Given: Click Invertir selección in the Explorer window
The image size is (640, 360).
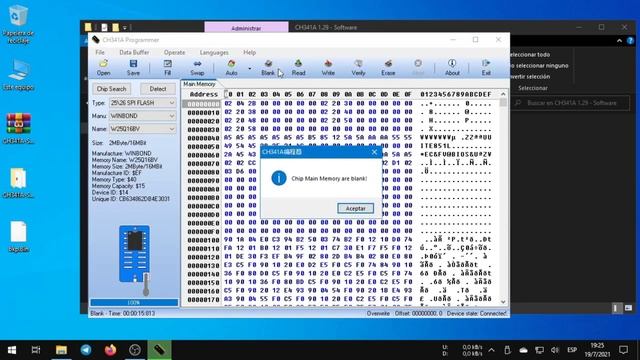Looking at the screenshot, I should pyautogui.click(x=529, y=76).
